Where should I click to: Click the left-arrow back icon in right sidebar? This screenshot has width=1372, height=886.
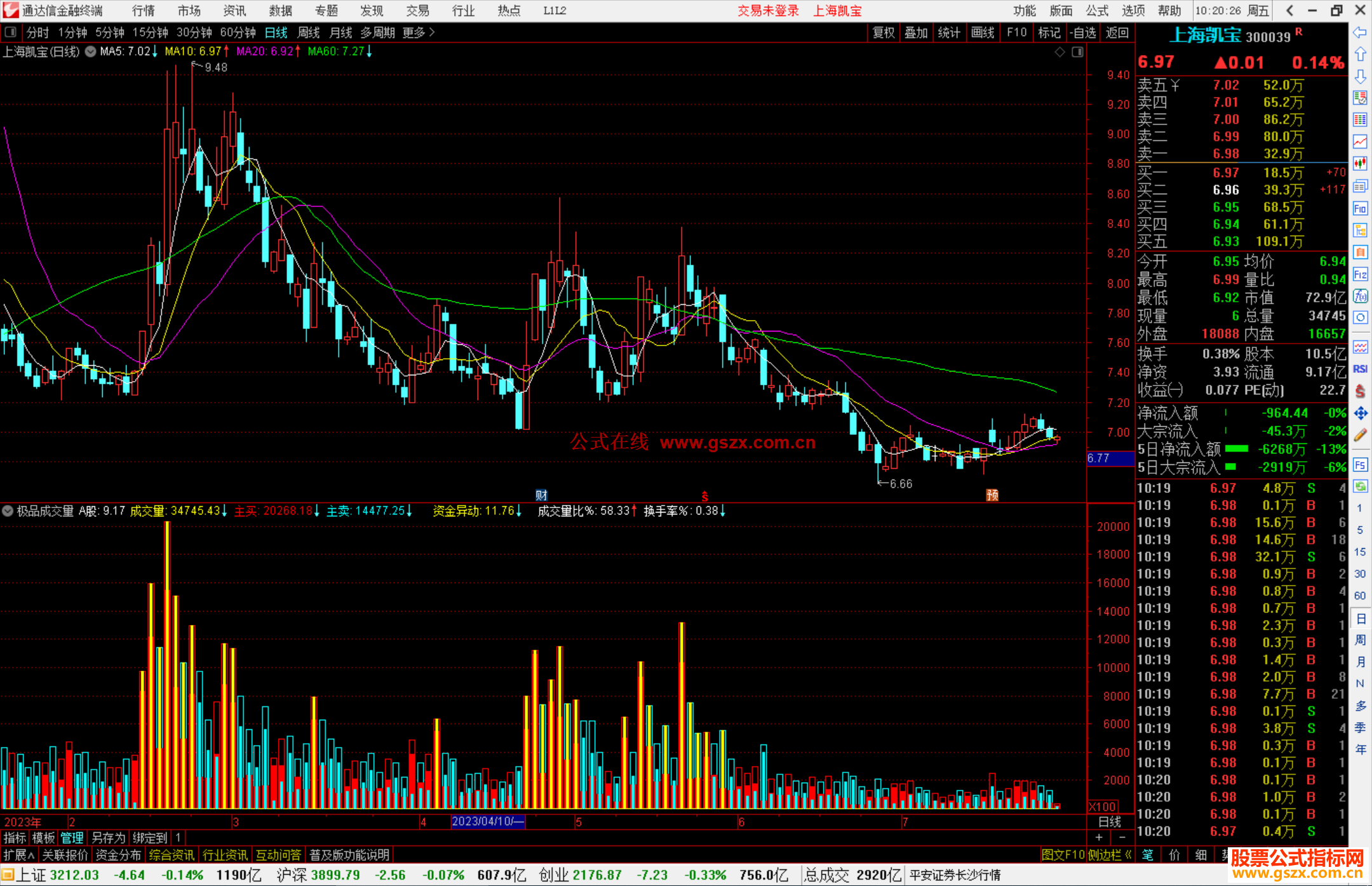[x=1360, y=32]
